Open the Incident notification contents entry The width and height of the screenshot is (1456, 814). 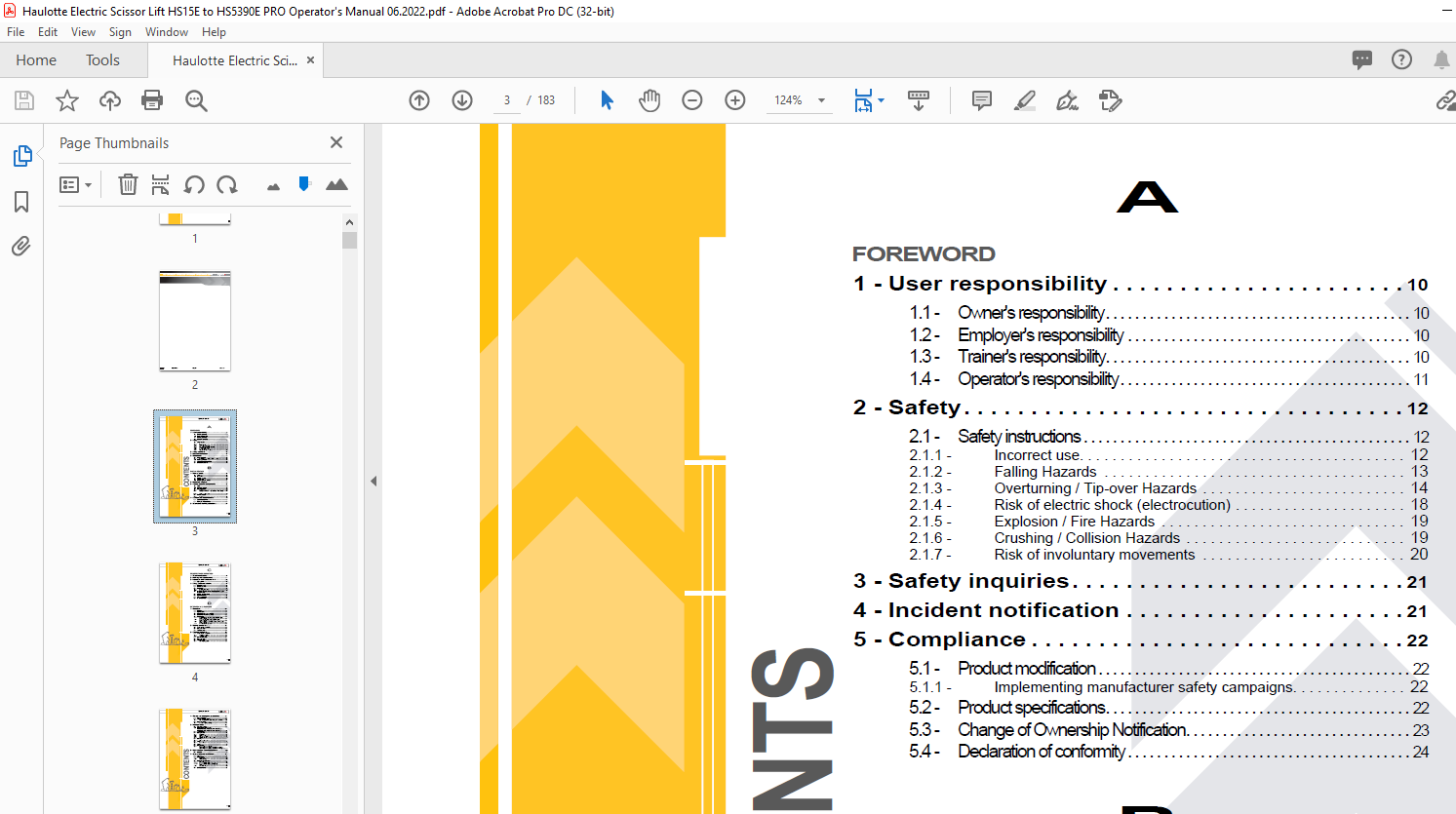[1140, 610]
